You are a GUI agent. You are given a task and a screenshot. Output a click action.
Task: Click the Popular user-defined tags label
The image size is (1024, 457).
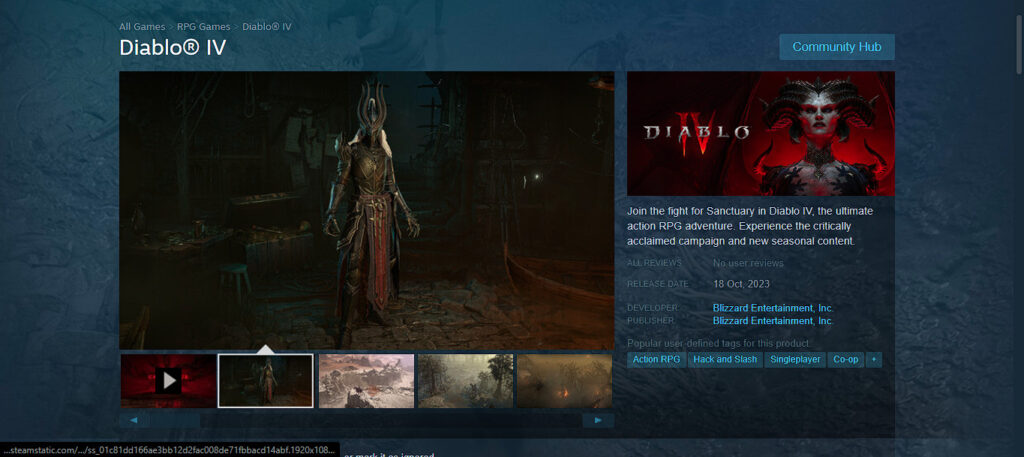[x=719, y=343]
